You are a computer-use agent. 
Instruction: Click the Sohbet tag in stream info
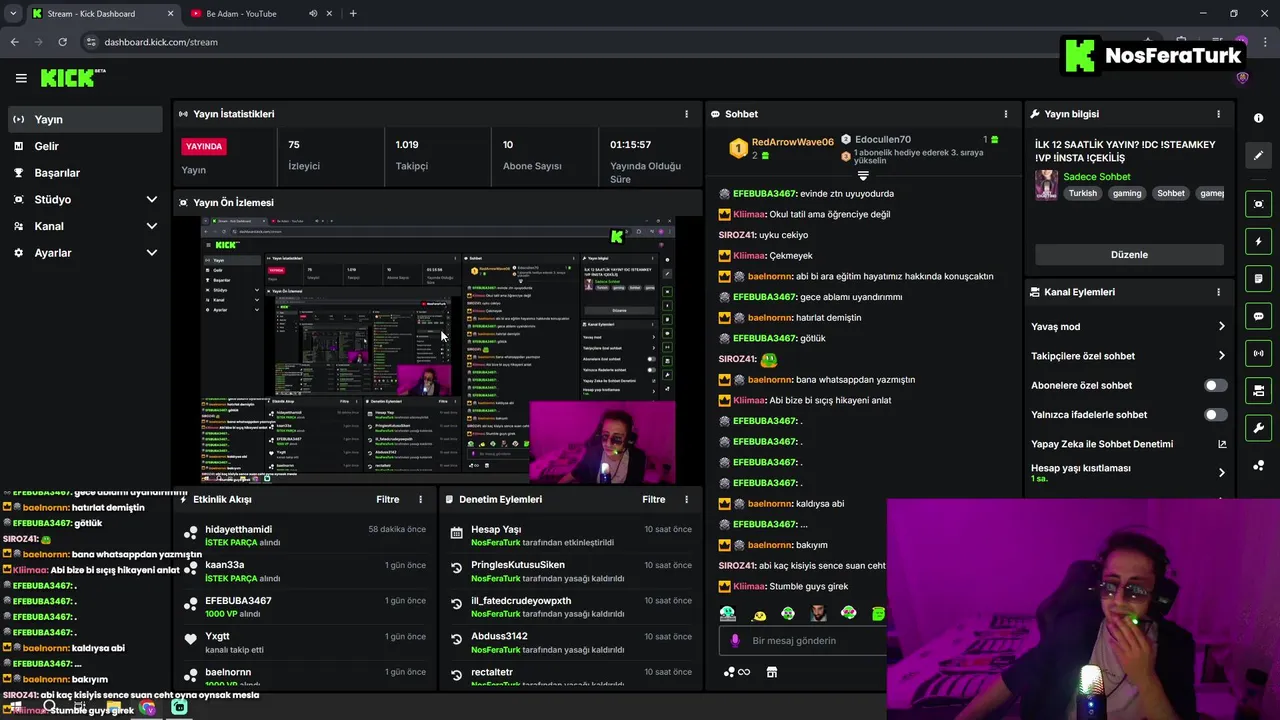pos(1170,193)
